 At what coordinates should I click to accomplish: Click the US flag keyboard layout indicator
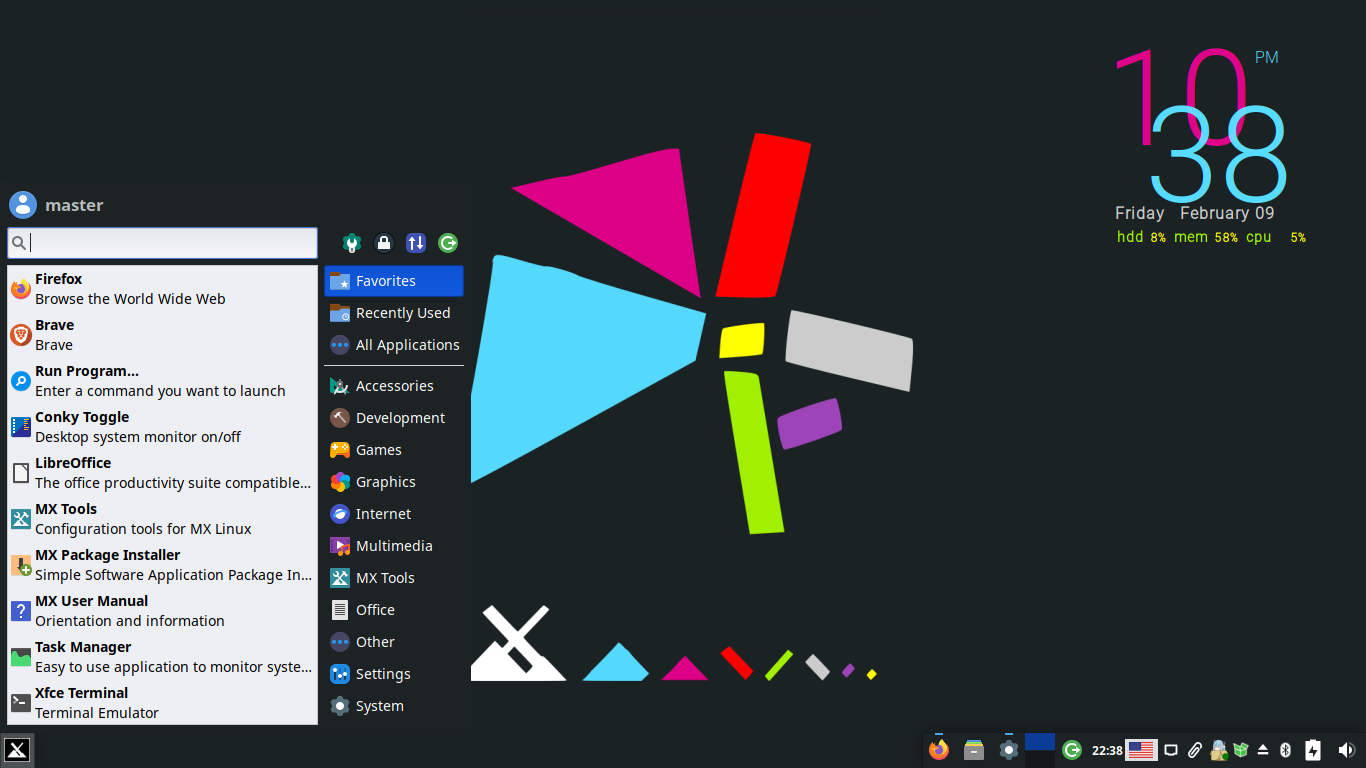[x=1141, y=750]
